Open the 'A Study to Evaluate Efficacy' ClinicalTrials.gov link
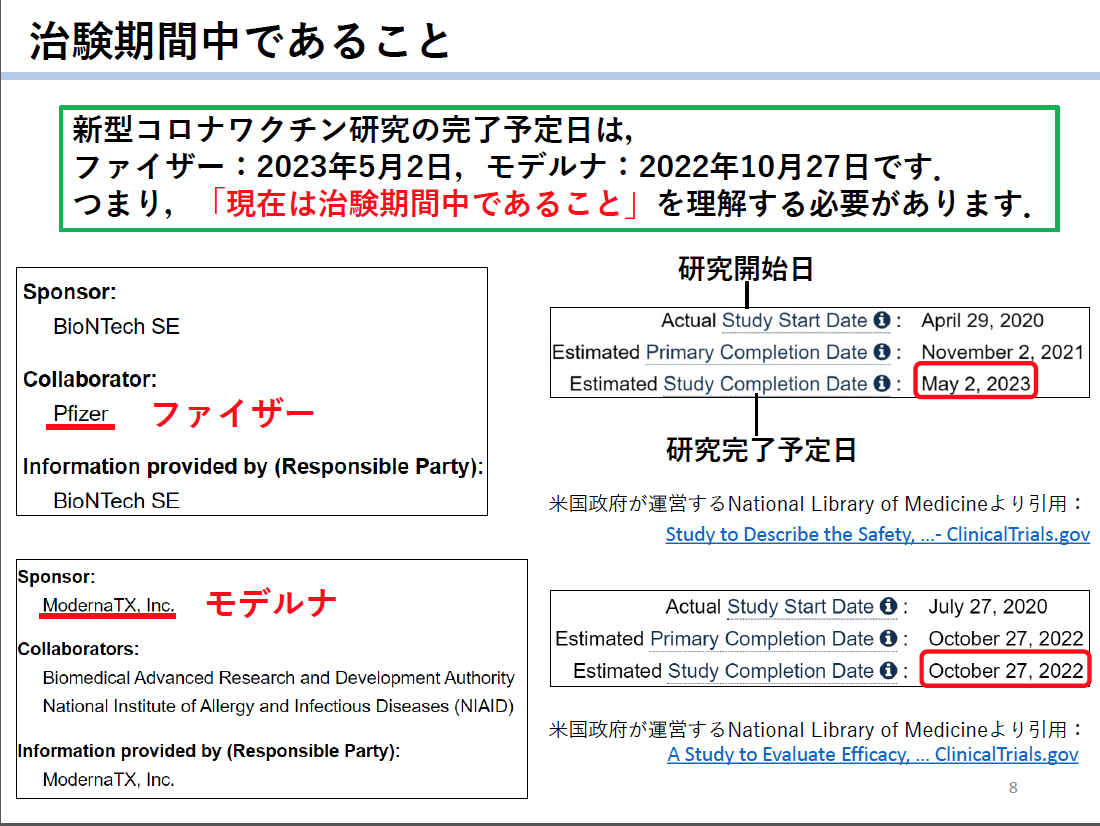Screen dimensions: 1100x826 [873, 754]
